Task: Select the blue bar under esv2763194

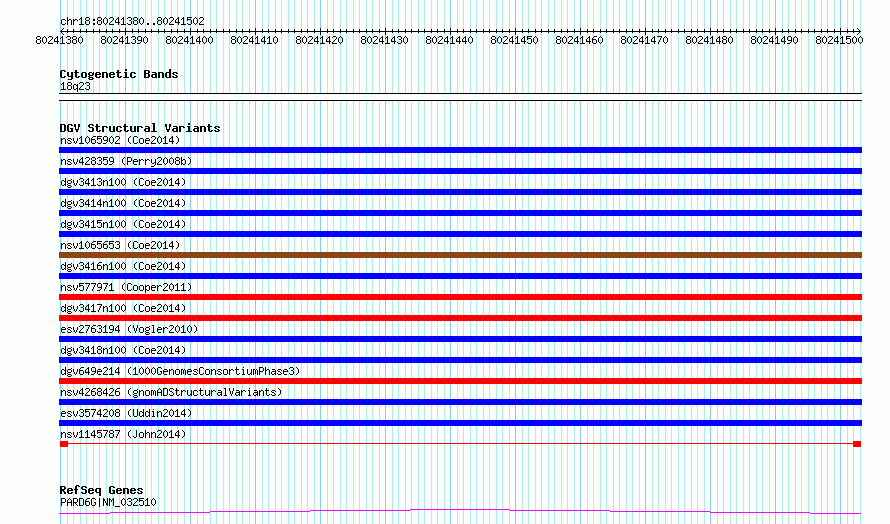Action: point(460,339)
